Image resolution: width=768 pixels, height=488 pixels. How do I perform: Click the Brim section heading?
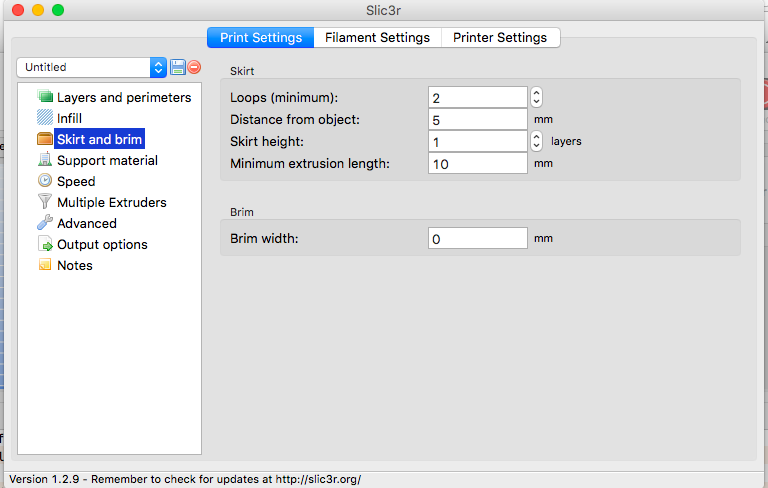tap(242, 212)
